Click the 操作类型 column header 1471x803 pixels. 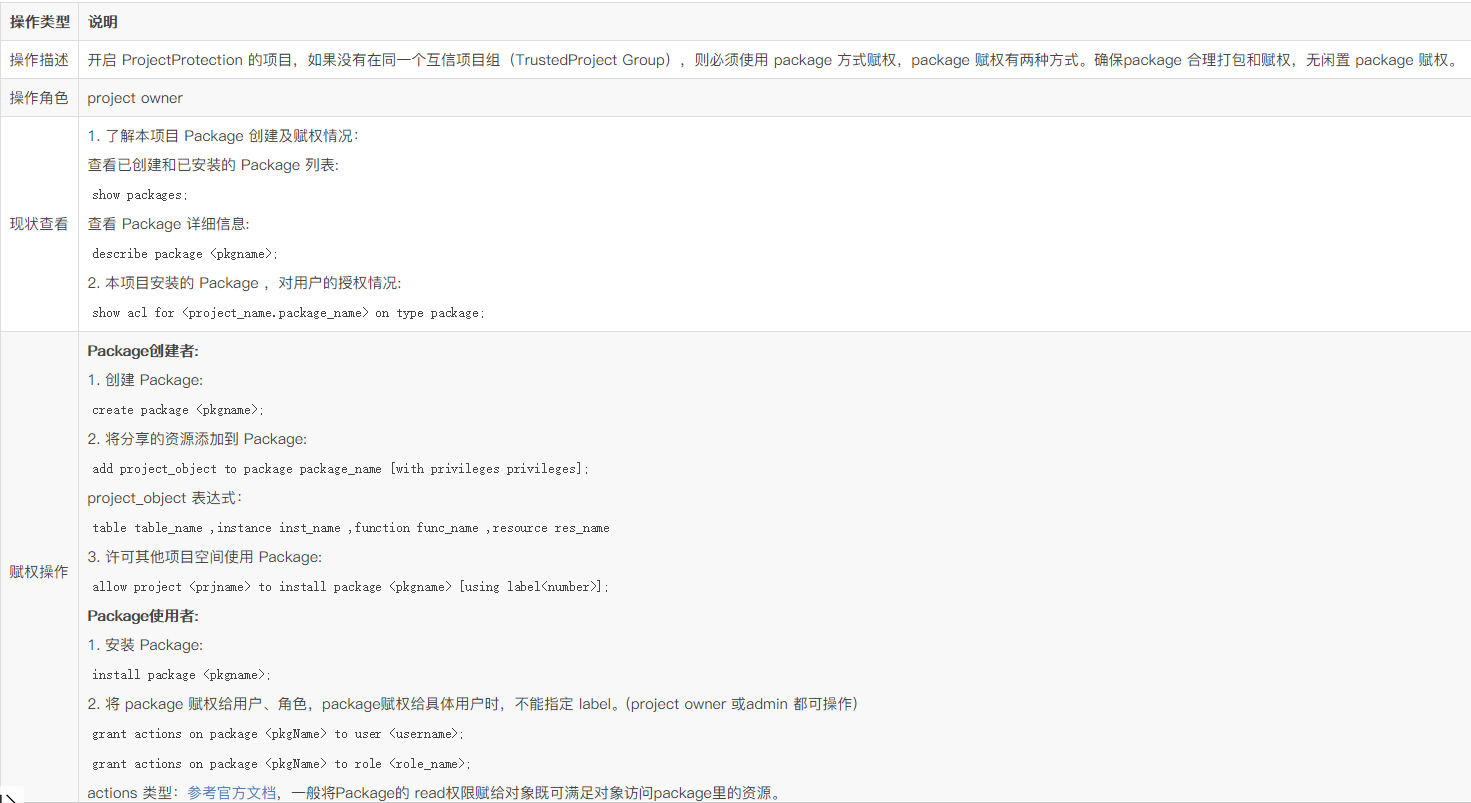[39, 22]
